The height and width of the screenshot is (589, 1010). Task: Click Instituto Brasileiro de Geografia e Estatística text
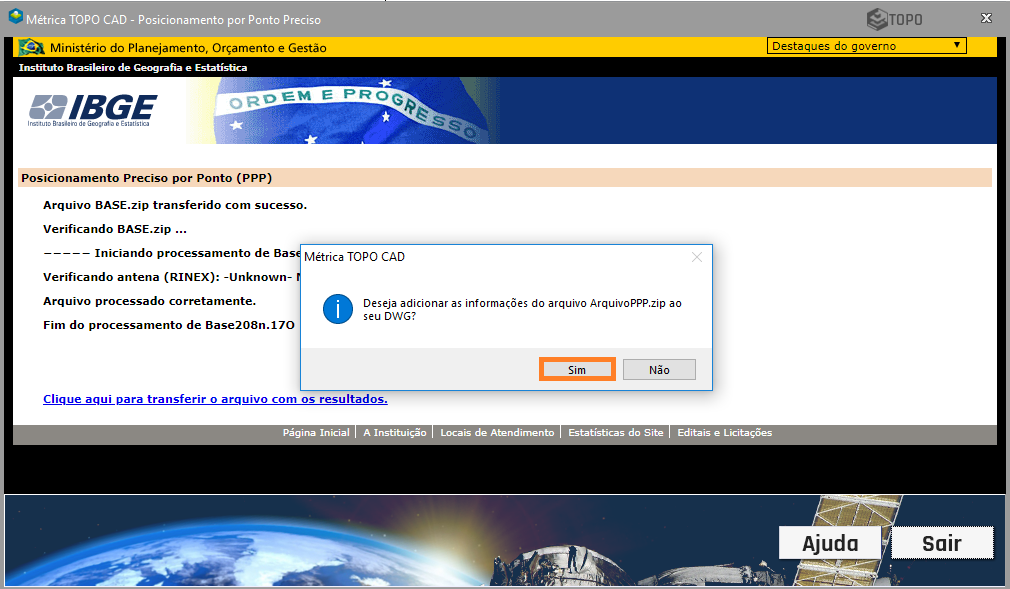coord(133,68)
